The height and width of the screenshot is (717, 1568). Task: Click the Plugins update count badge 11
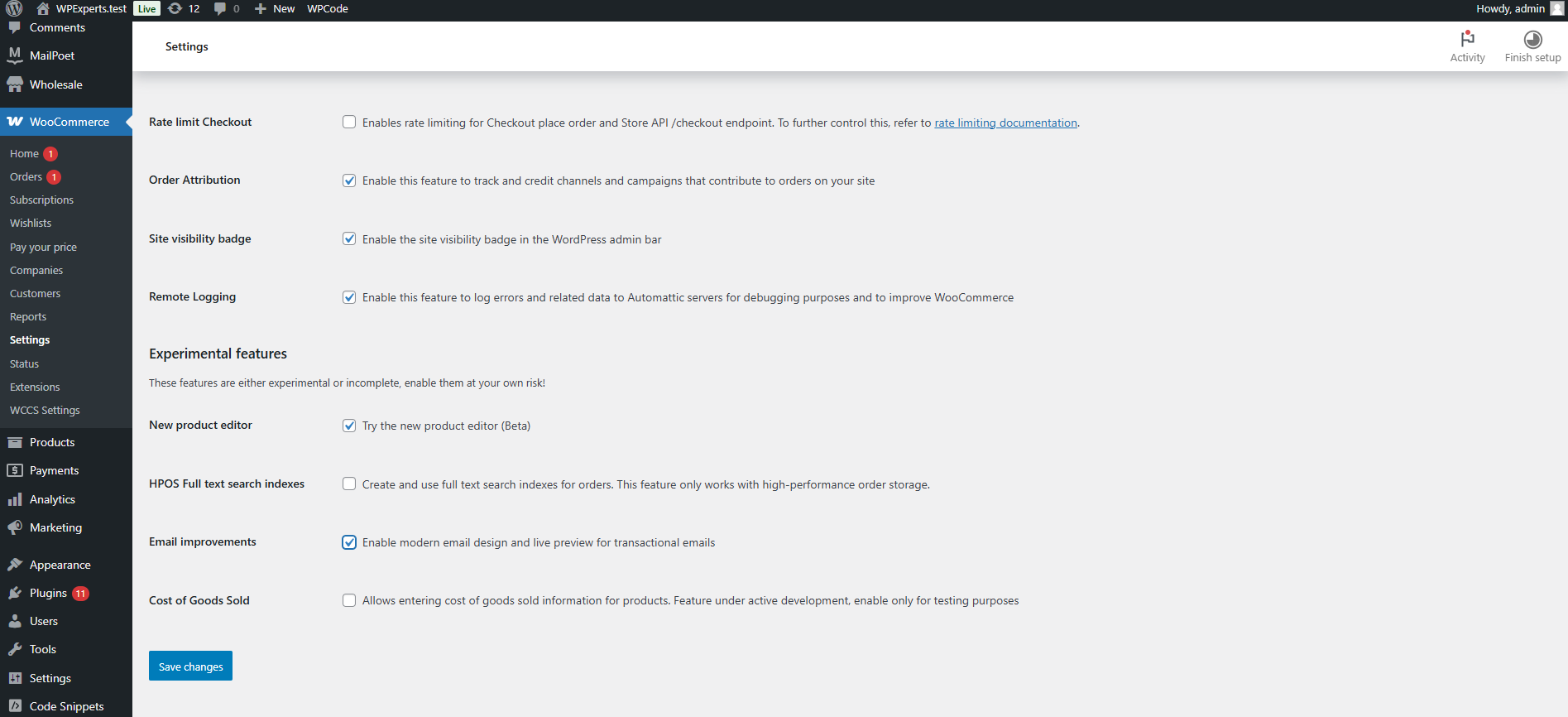(80, 593)
